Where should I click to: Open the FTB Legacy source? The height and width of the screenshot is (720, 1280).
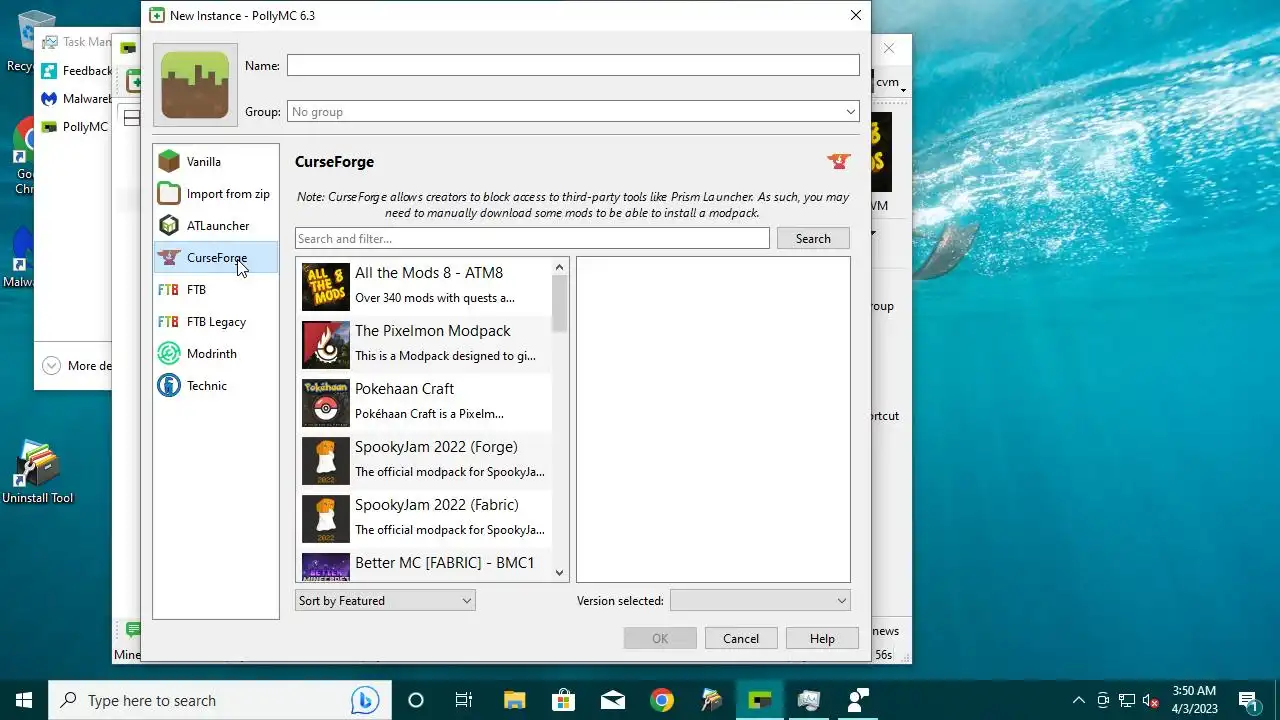coord(216,322)
